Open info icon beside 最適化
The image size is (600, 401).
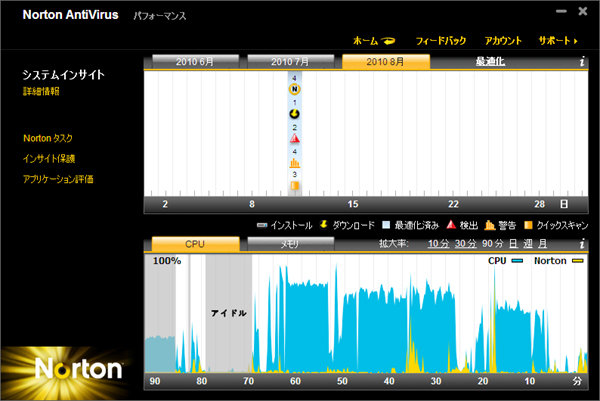pos(582,61)
